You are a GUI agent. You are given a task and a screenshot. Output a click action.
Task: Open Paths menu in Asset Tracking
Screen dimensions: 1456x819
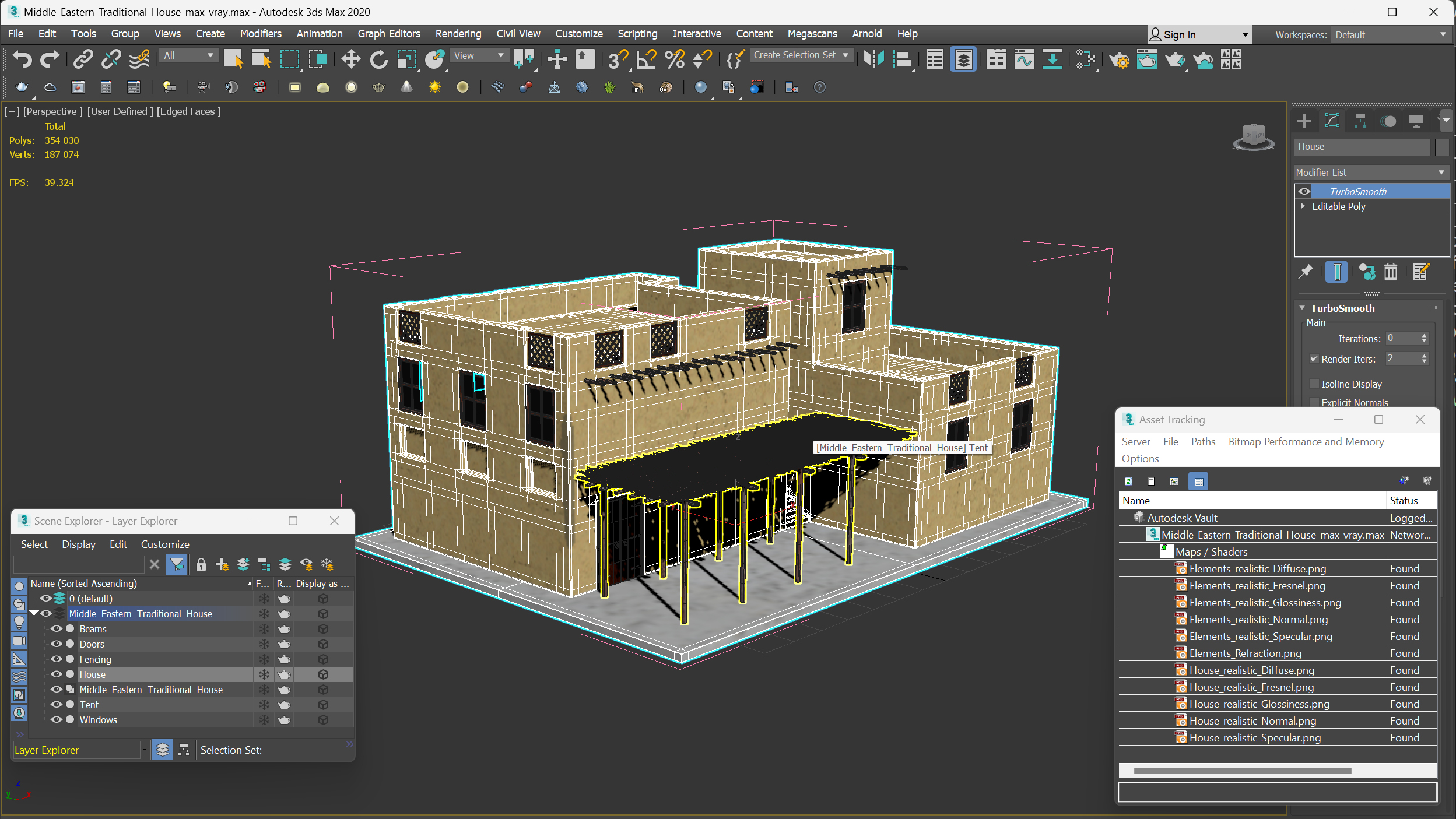coord(1202,442)
